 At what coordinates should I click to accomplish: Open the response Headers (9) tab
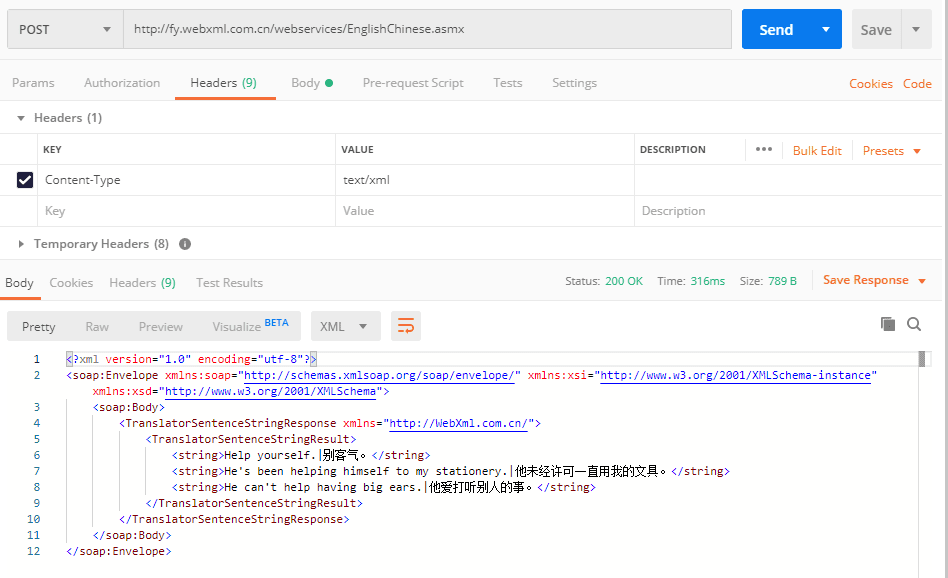click(x=143, y=283)
